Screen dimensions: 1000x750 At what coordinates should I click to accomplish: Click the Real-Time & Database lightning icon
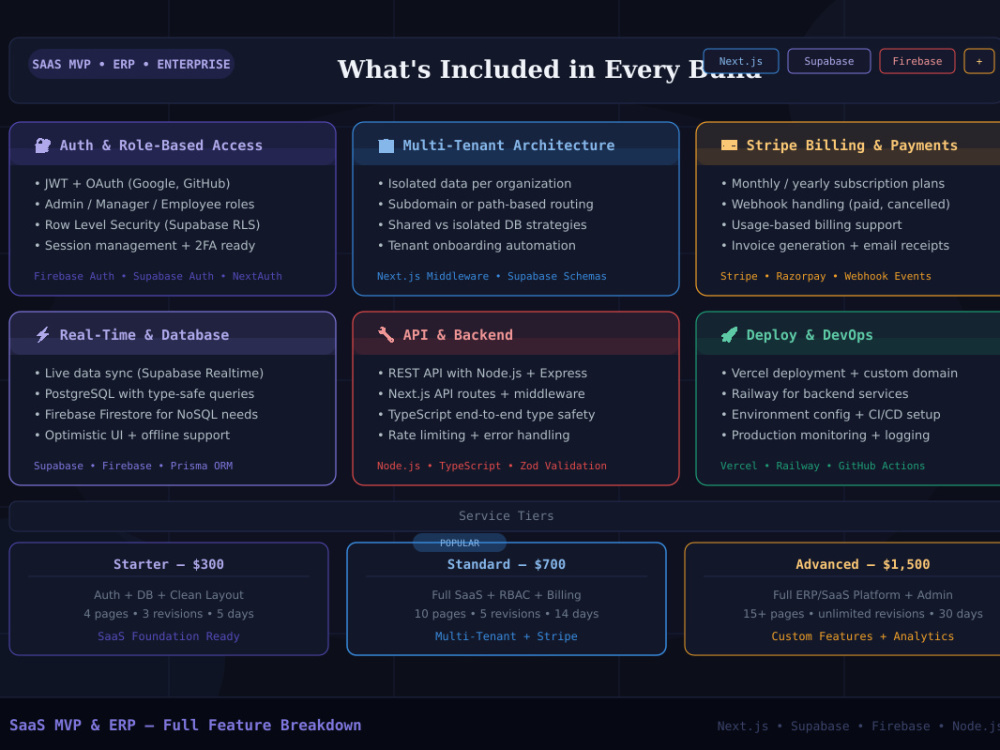click(x=43, y=335)
